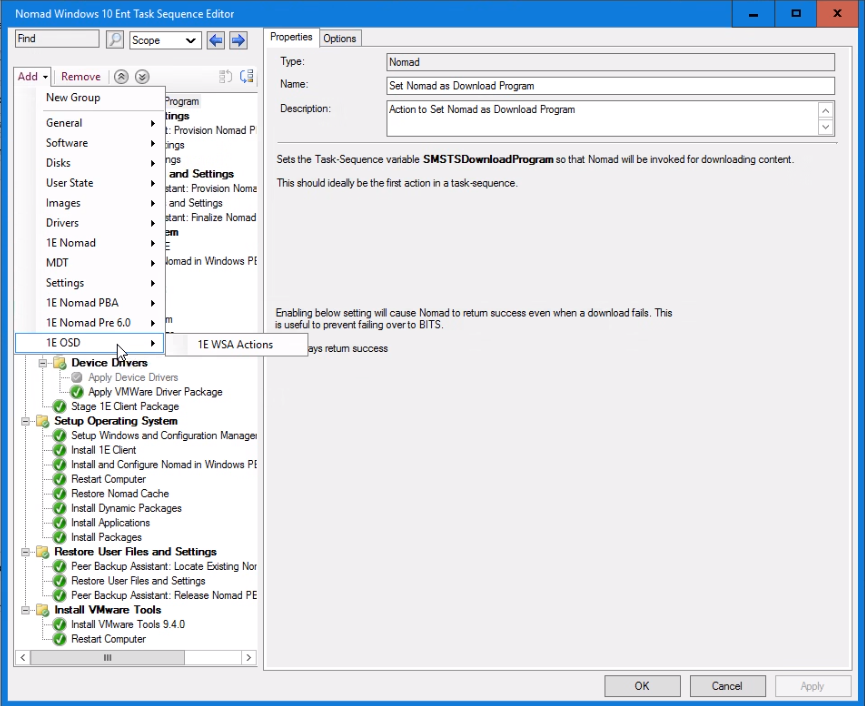Select Peer Backup Assistant: Release Nomad step
This screenshot has width=865, height=706.
click(x=164, y=595)
